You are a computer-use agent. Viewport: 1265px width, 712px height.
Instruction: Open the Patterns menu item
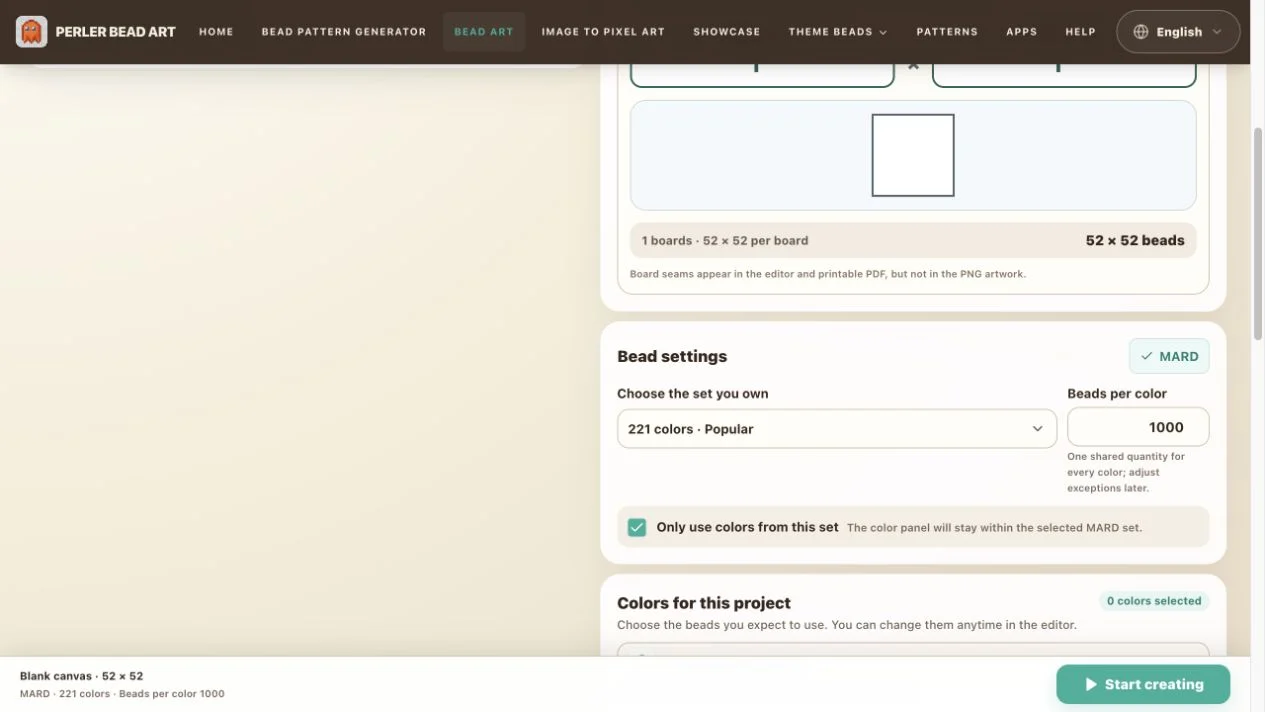click(947, 32)
